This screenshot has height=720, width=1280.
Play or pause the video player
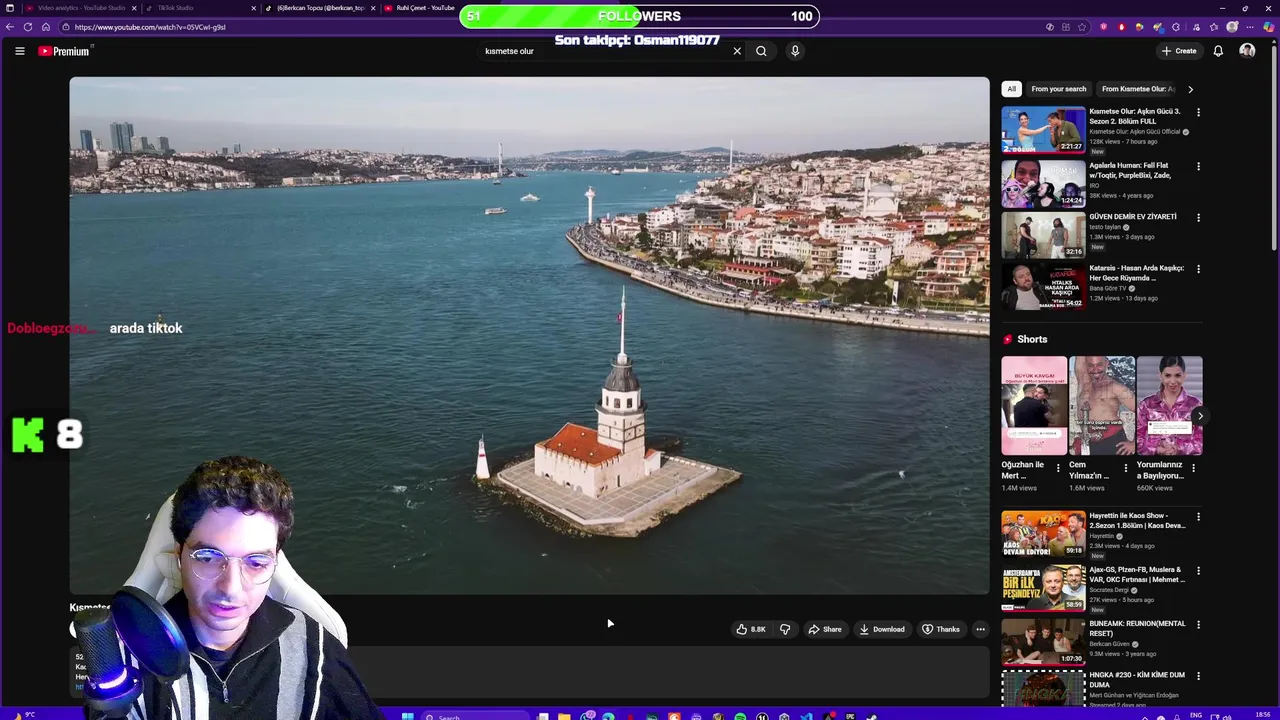529,335
